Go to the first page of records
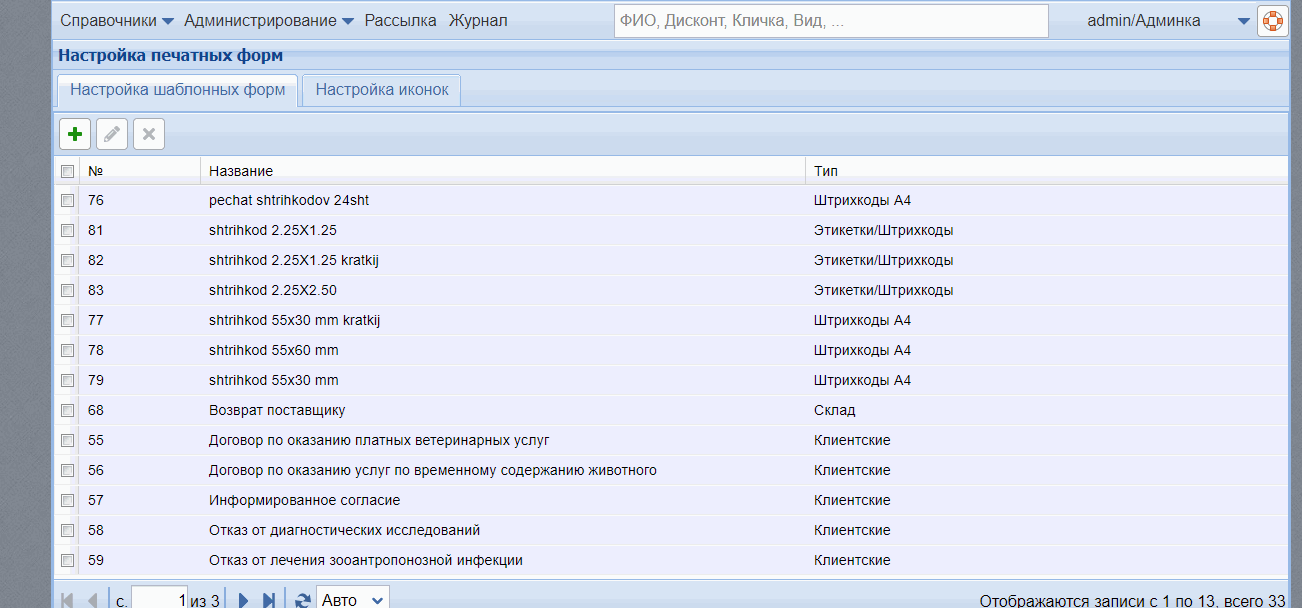This screenshot has width=1302, height=608. [x=68, y=600]
